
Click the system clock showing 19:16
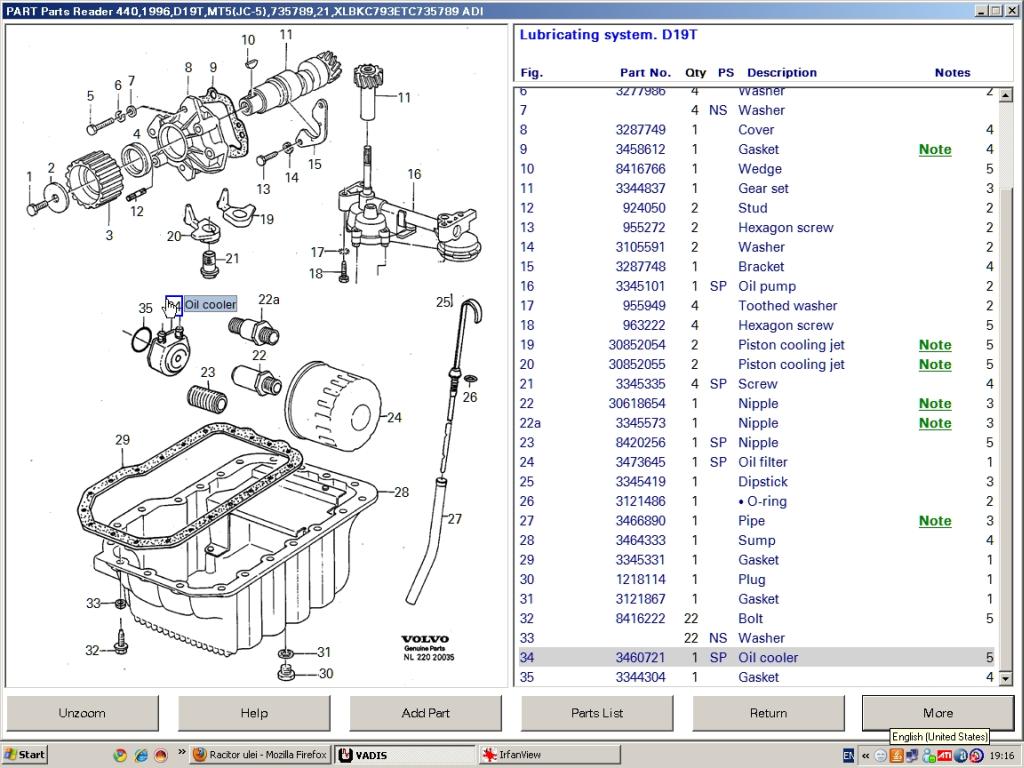pos(1002,756)
